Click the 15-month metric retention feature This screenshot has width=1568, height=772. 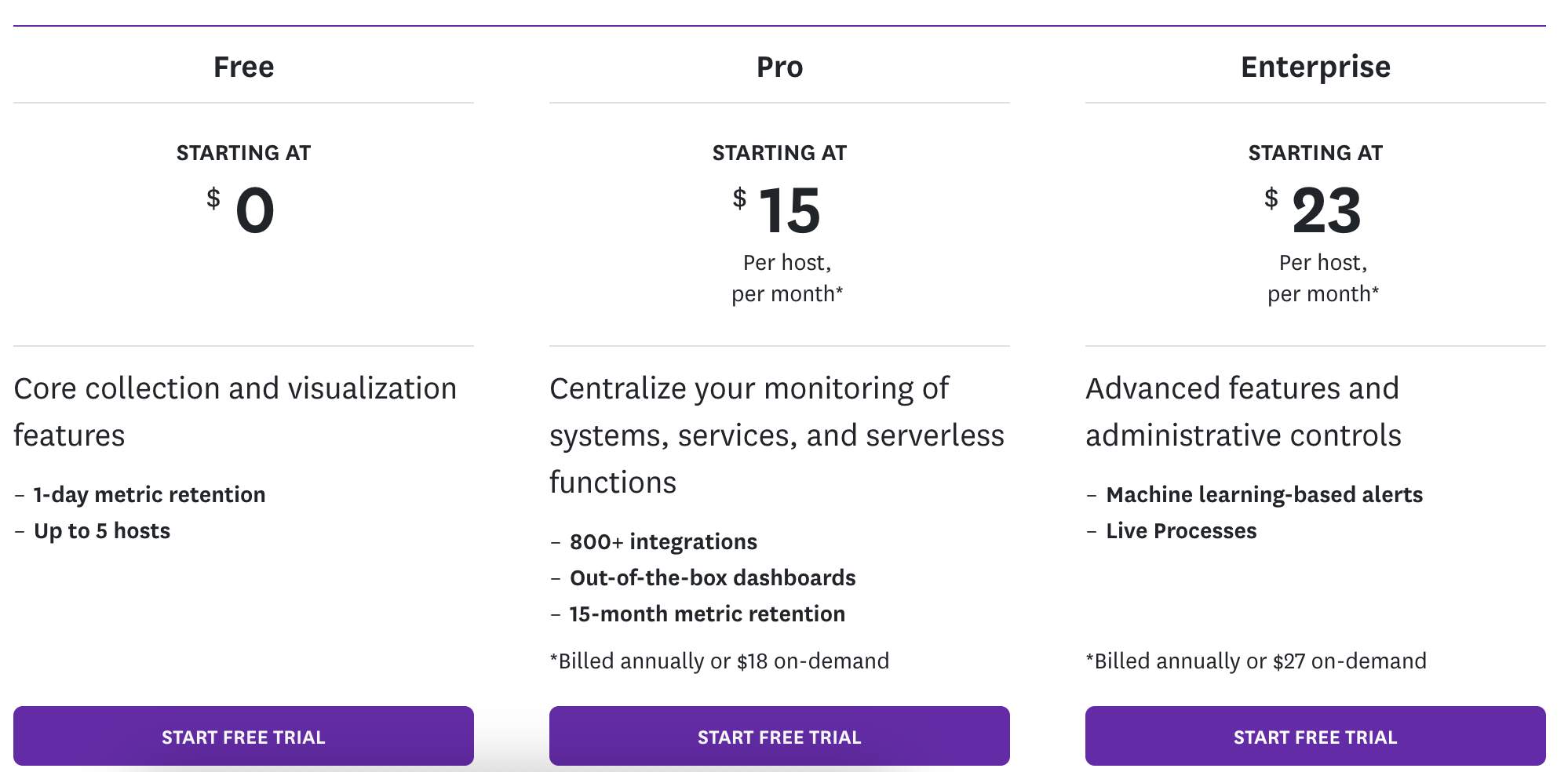click(x=706, y=614)
